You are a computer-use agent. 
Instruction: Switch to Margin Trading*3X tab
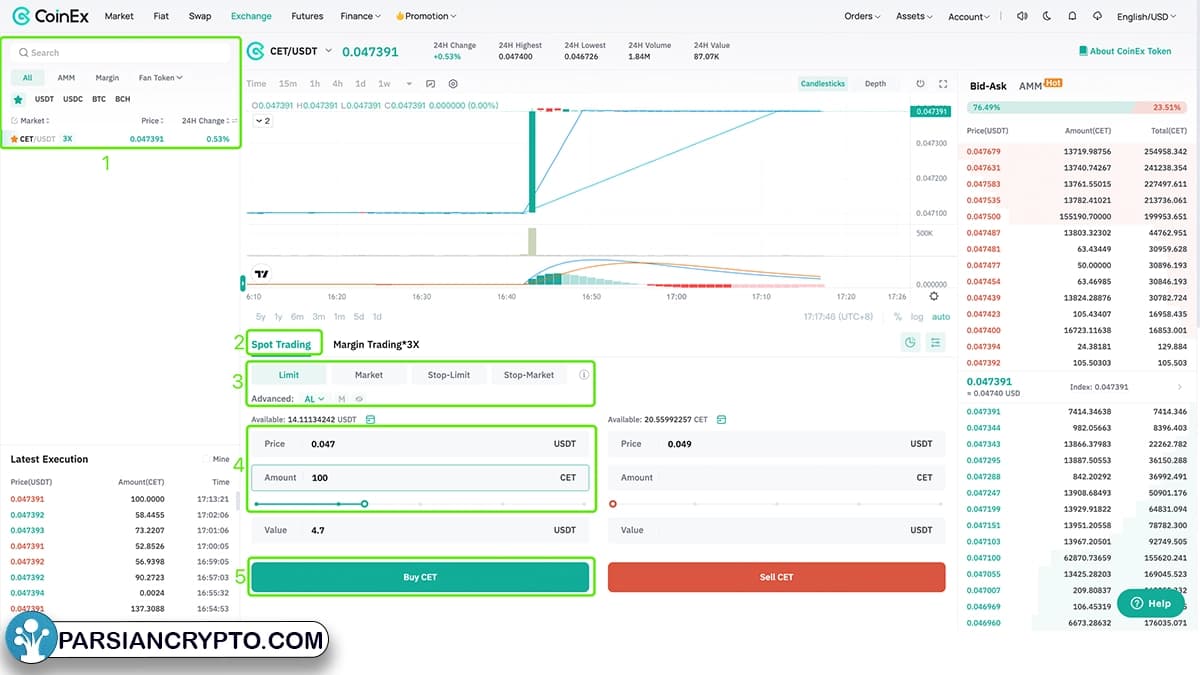pos(376,344)
